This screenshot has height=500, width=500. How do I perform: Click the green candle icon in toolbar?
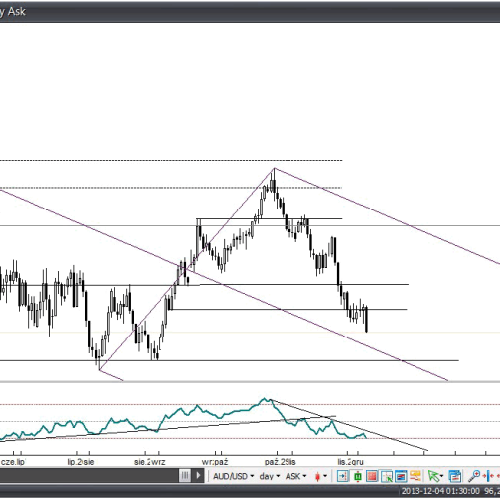click(358, 476)
